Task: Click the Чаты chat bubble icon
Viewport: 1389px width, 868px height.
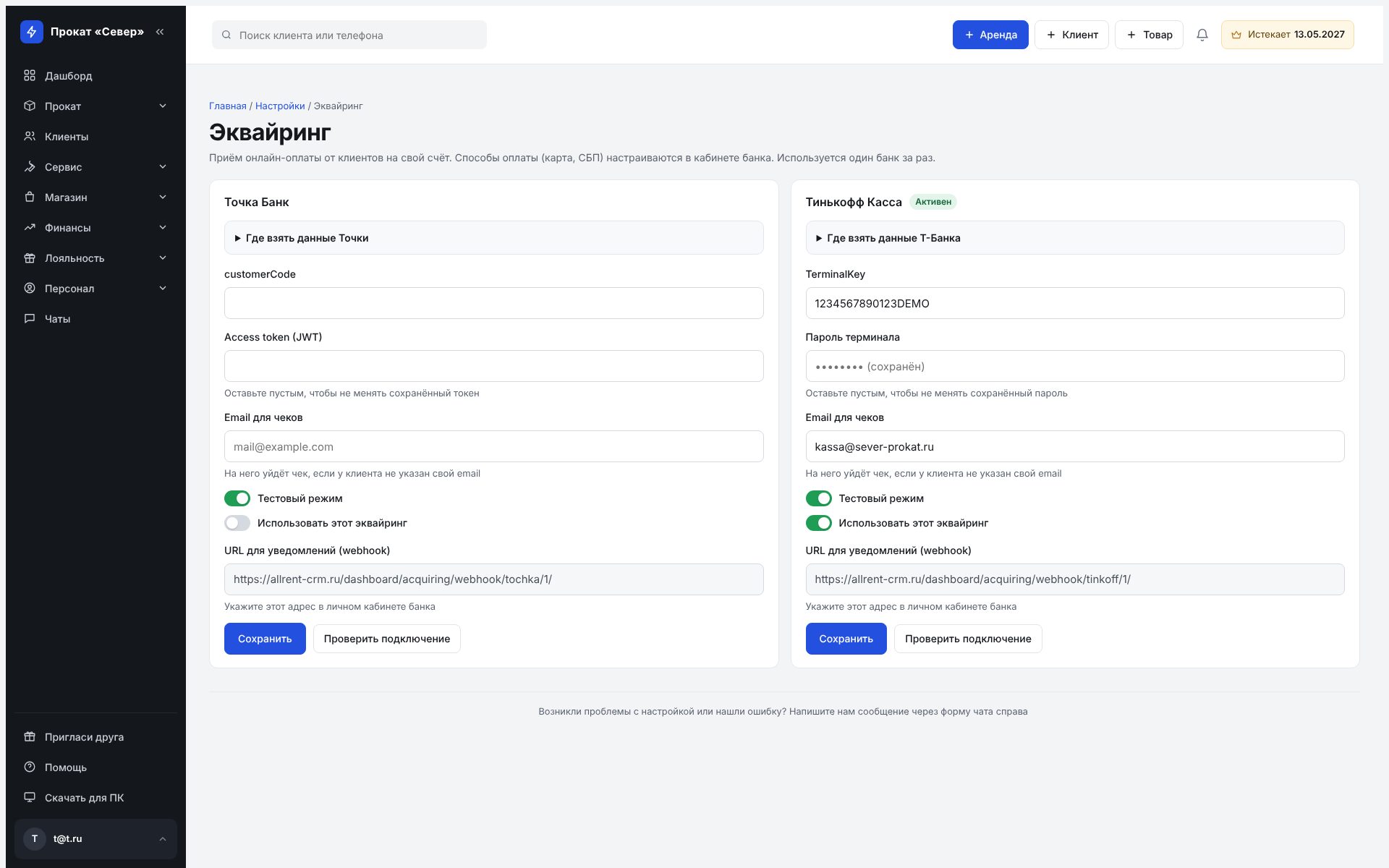Action: point(30,318)
